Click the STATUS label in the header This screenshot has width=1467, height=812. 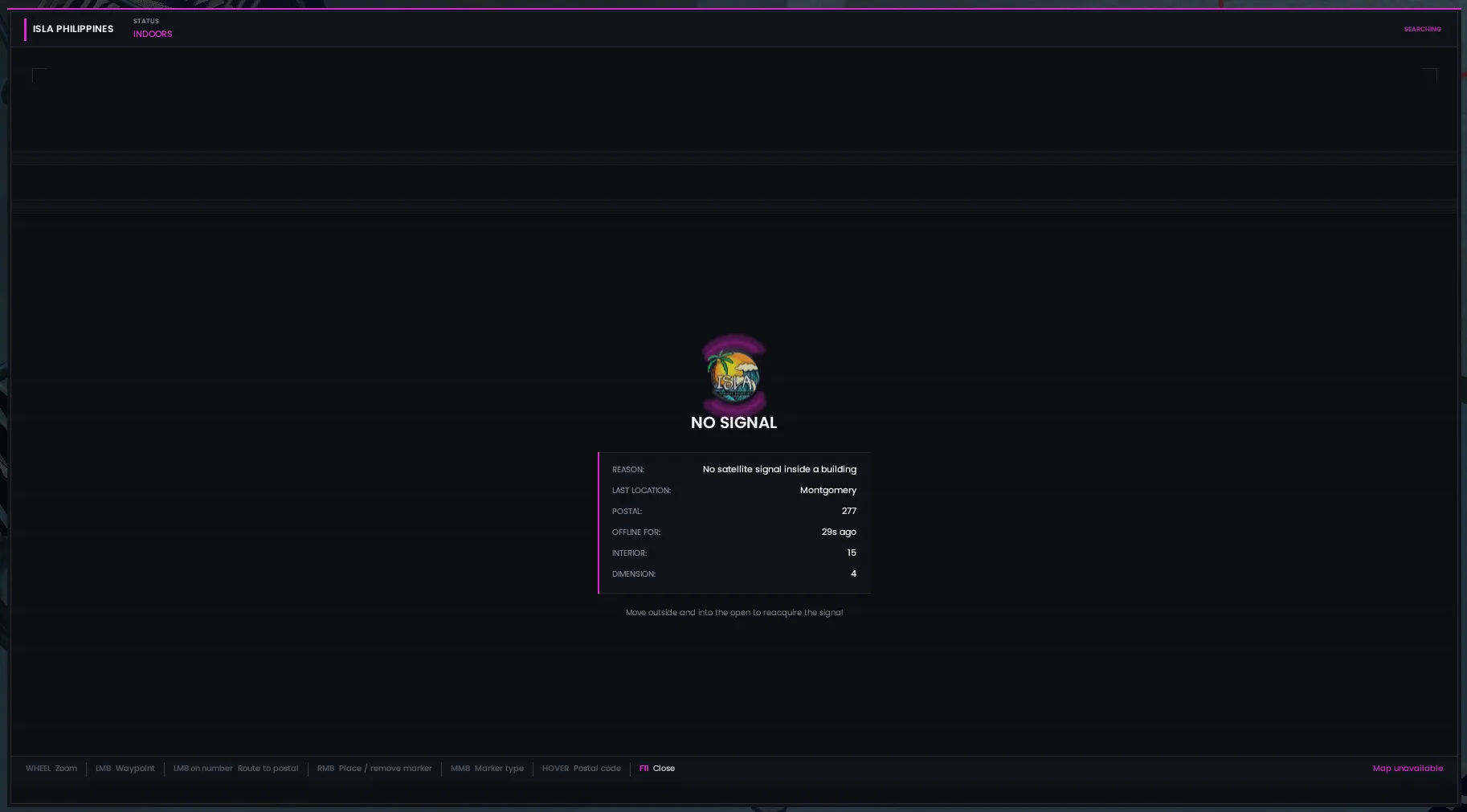146,21
